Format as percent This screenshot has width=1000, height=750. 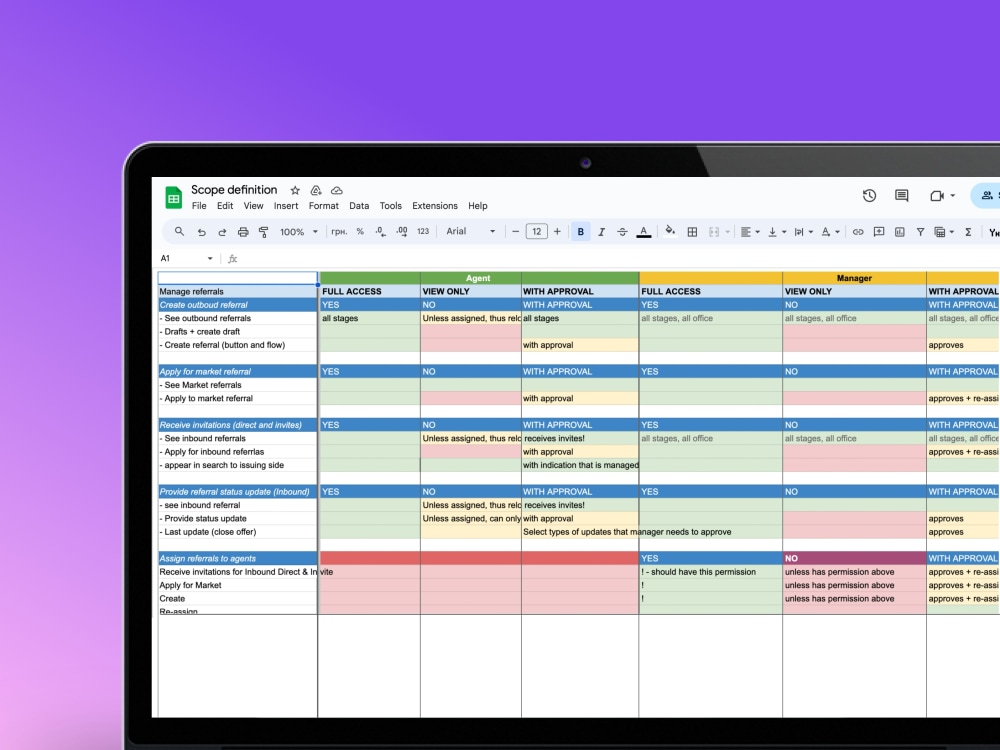point(360,232)
